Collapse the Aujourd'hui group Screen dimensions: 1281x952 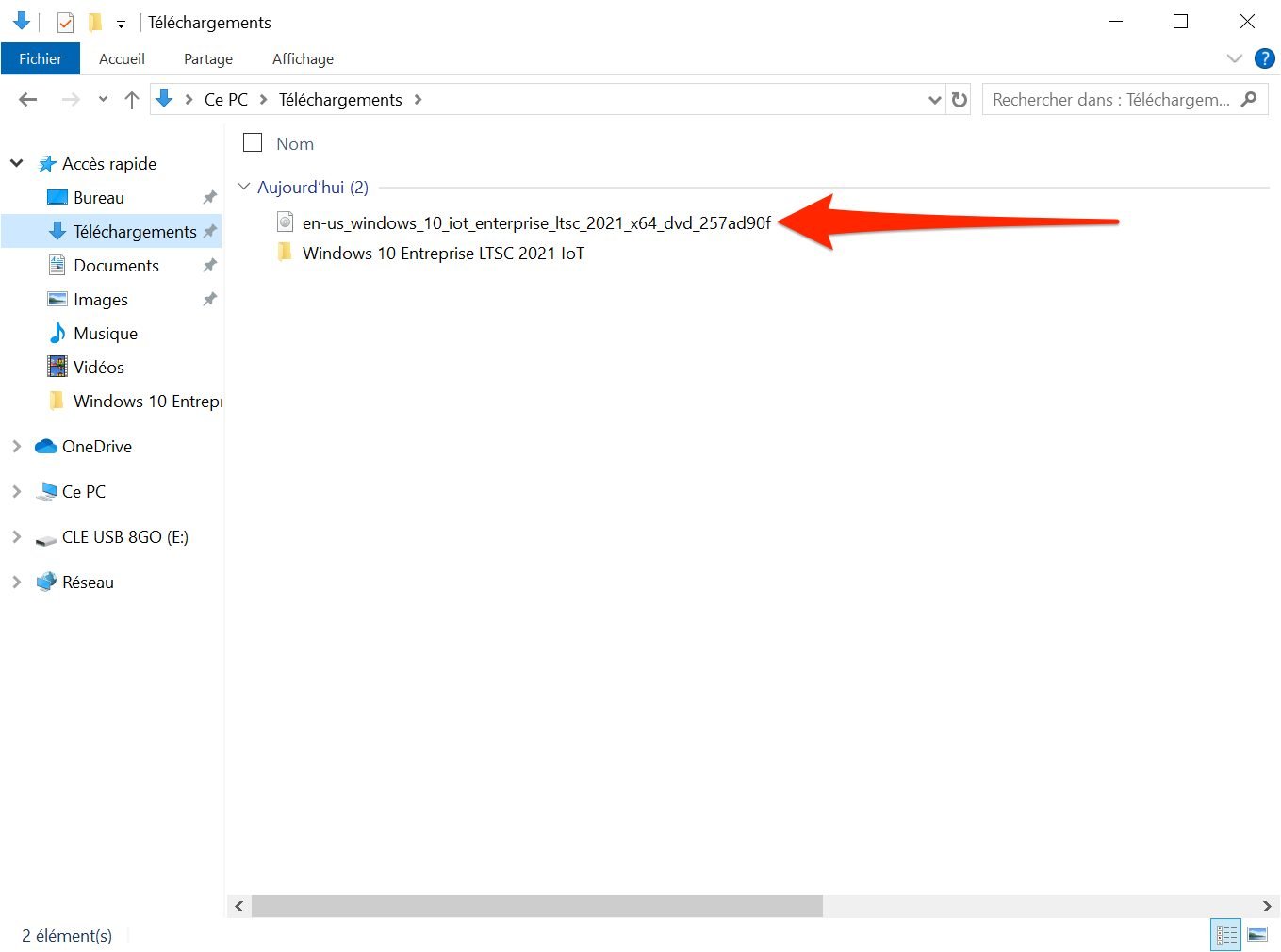[244, 187]
